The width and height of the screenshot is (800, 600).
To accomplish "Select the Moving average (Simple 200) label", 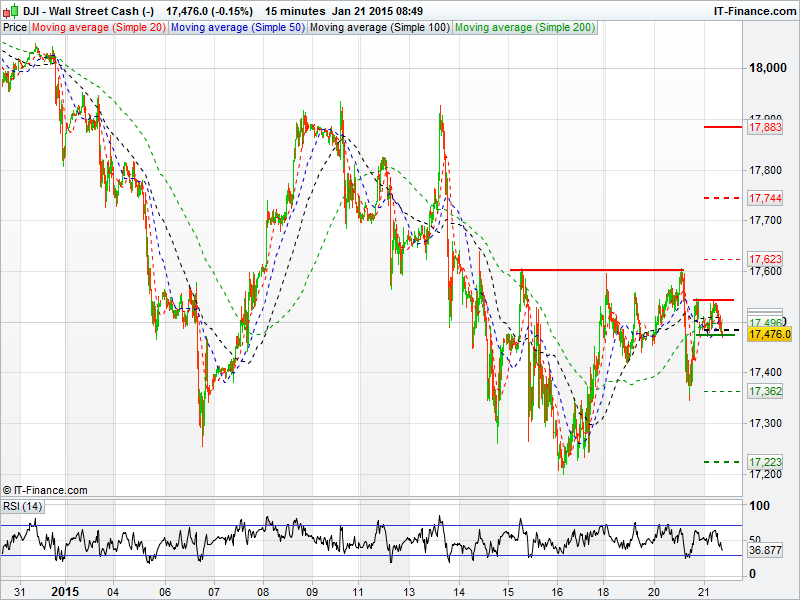I will pos(525,28).
